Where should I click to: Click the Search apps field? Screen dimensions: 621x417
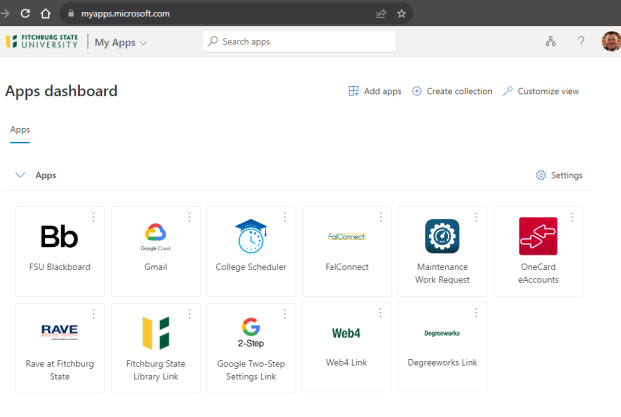(x=299, y=42)
